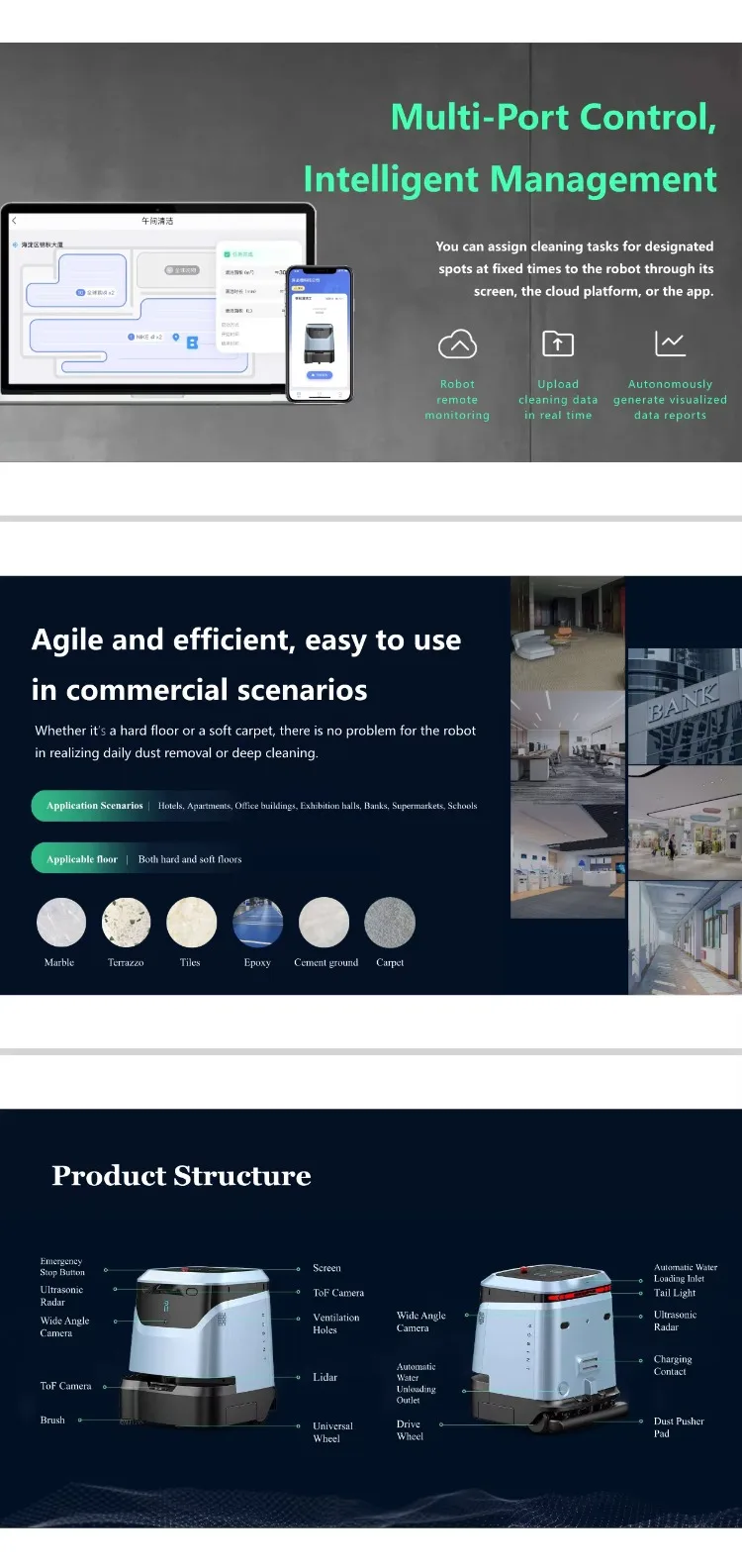The image size is (742, 1568).
Task: Click the Lidar label on the robot diagram
Action: pyautogui.click(x=325, y=1377)
